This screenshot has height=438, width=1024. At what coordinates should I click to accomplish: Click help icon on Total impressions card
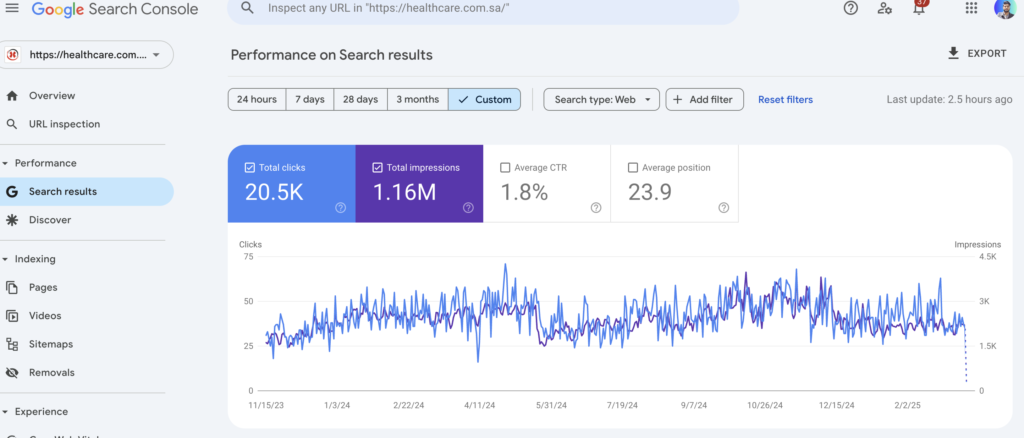468,208
